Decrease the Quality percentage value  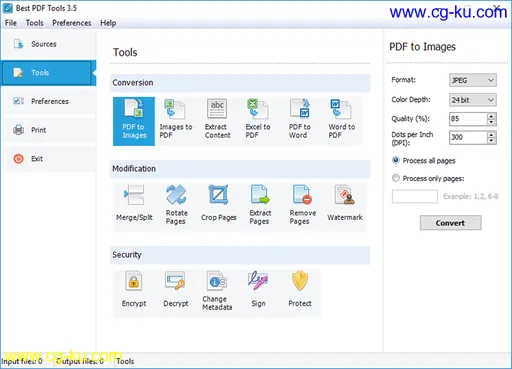(491, 122)
